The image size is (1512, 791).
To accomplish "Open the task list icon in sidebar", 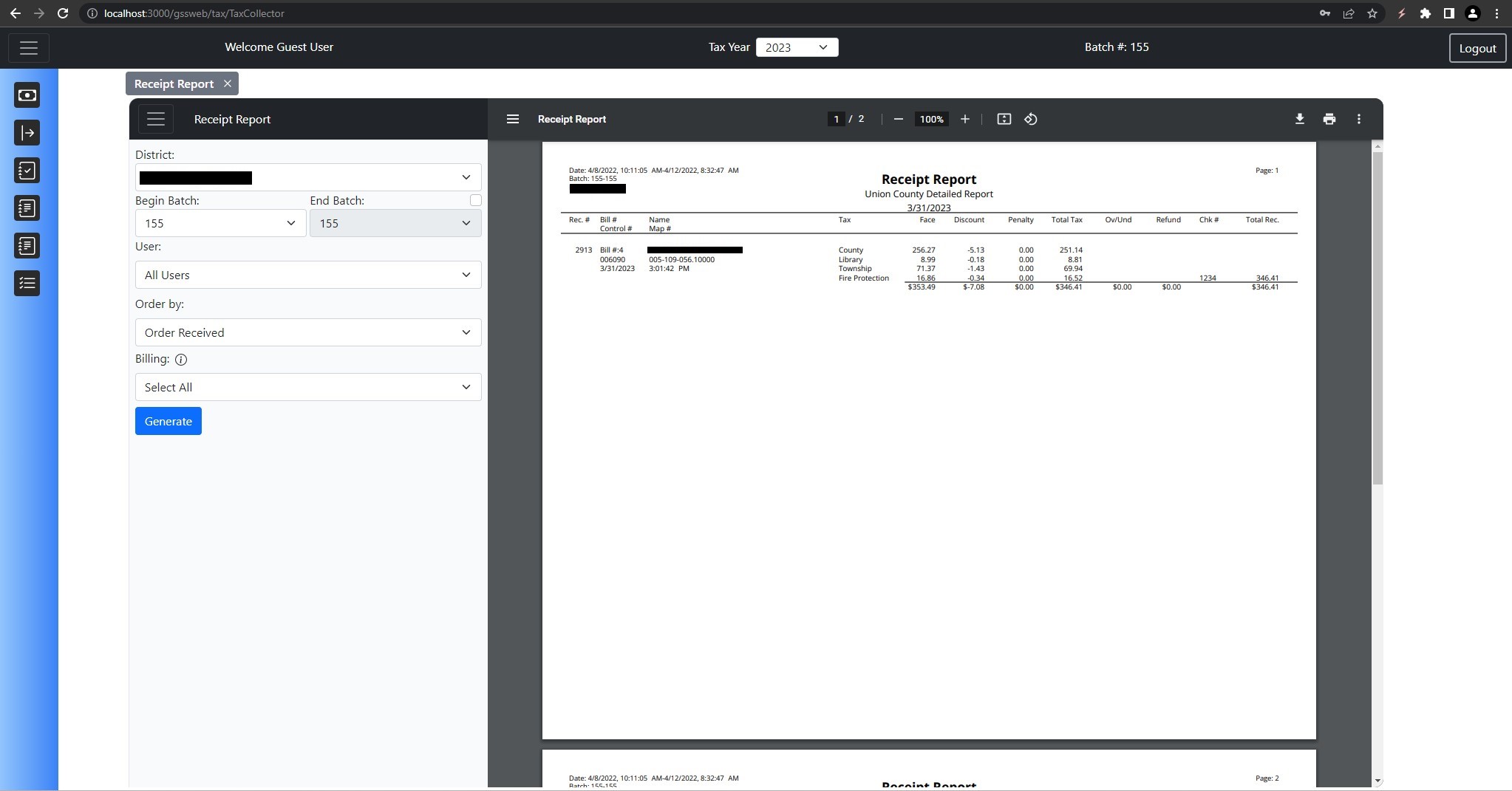I will click(27, 284).
